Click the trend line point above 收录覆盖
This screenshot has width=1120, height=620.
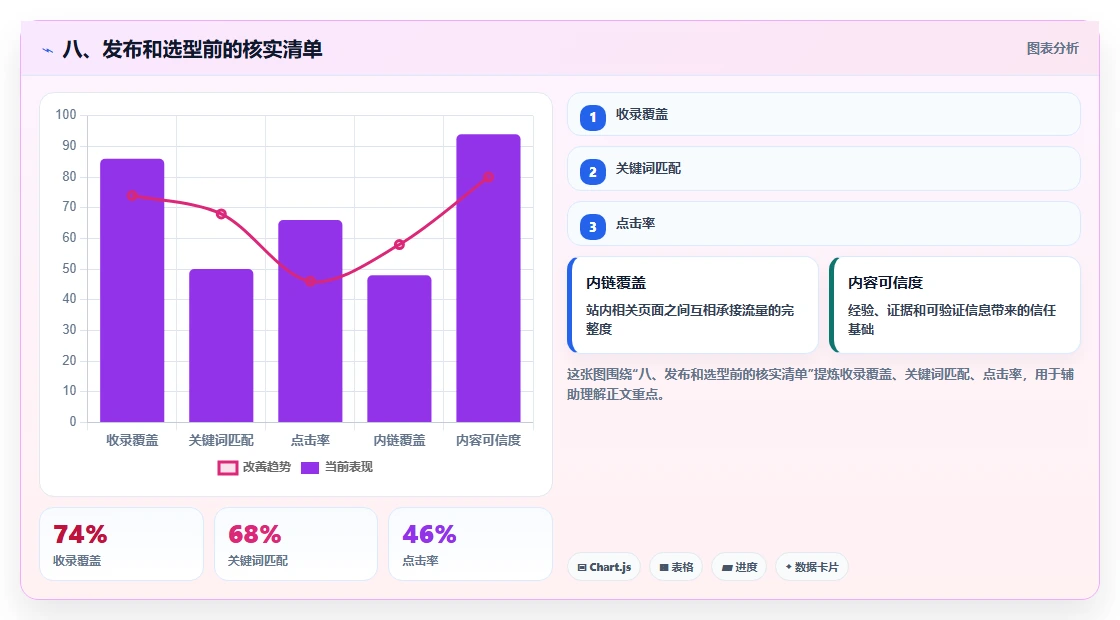(132, 196)
